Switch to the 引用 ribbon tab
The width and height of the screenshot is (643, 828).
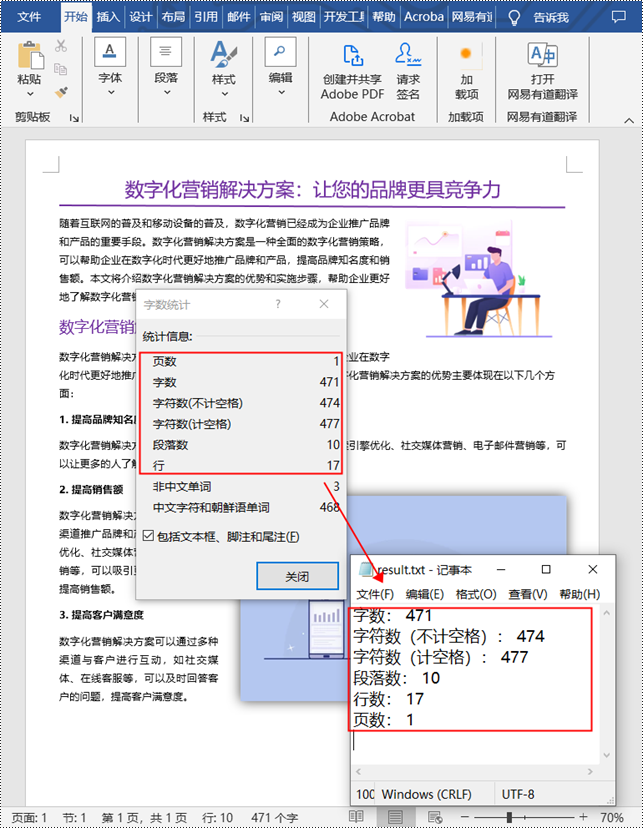206,17
